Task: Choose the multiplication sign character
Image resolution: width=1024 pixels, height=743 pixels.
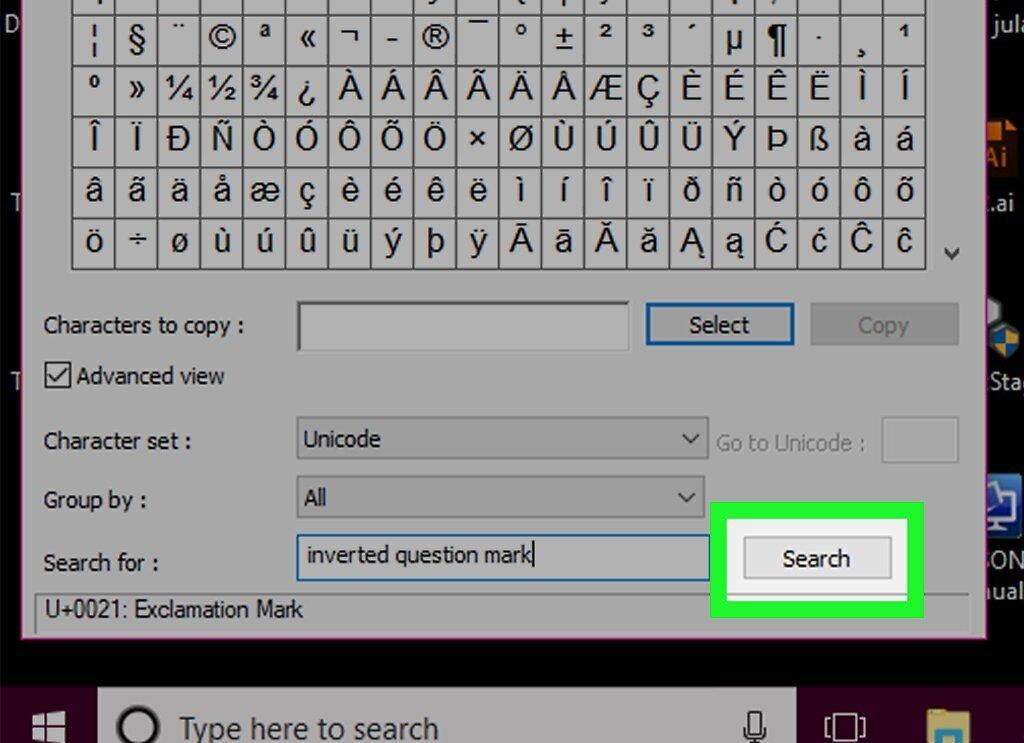Action: pyautogui.click(x=478, y=140)
